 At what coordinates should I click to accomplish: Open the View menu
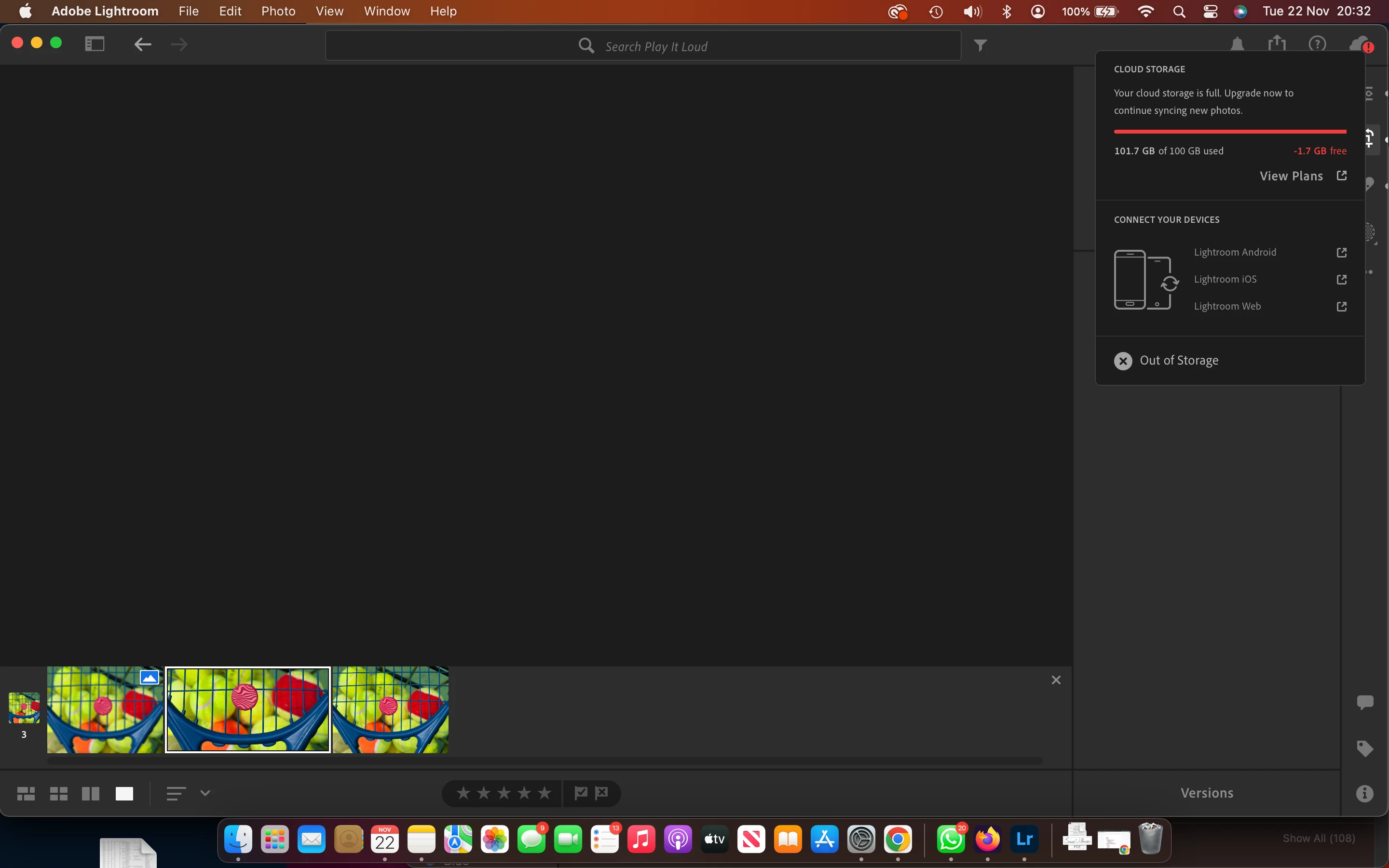(x=329, y=11)
